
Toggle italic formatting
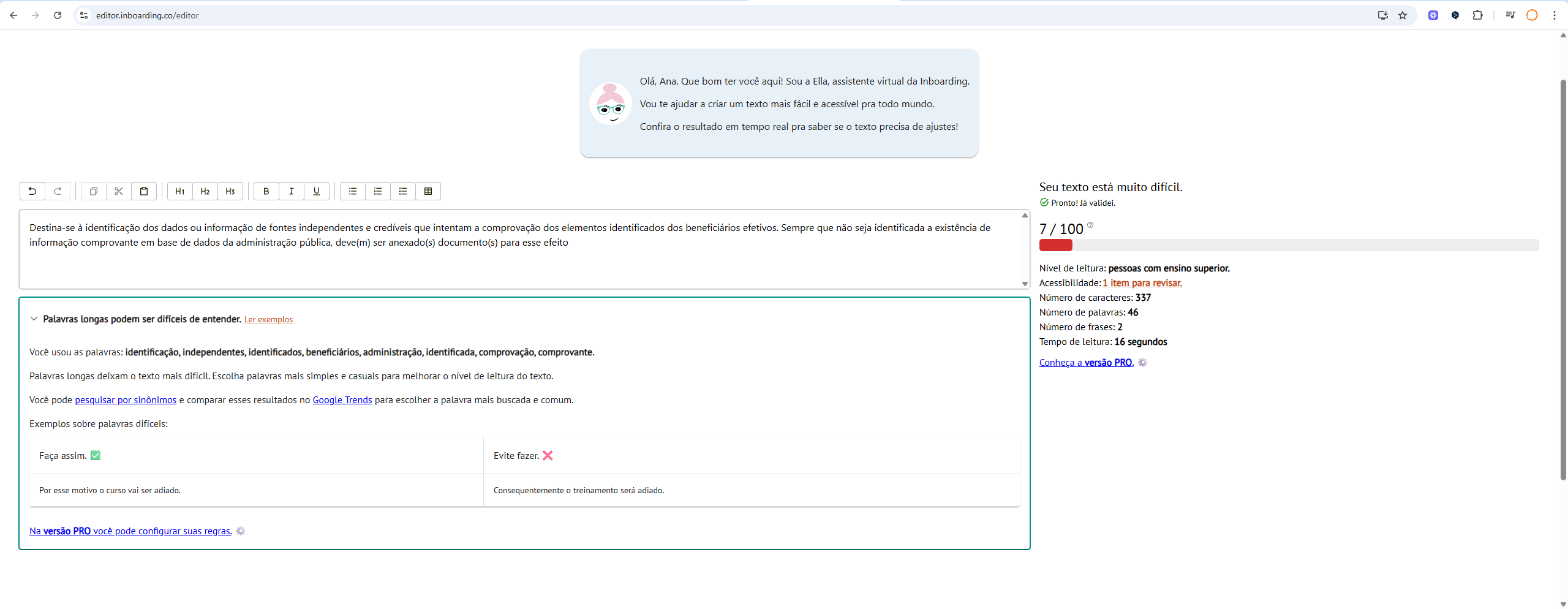tap(292, 191)
